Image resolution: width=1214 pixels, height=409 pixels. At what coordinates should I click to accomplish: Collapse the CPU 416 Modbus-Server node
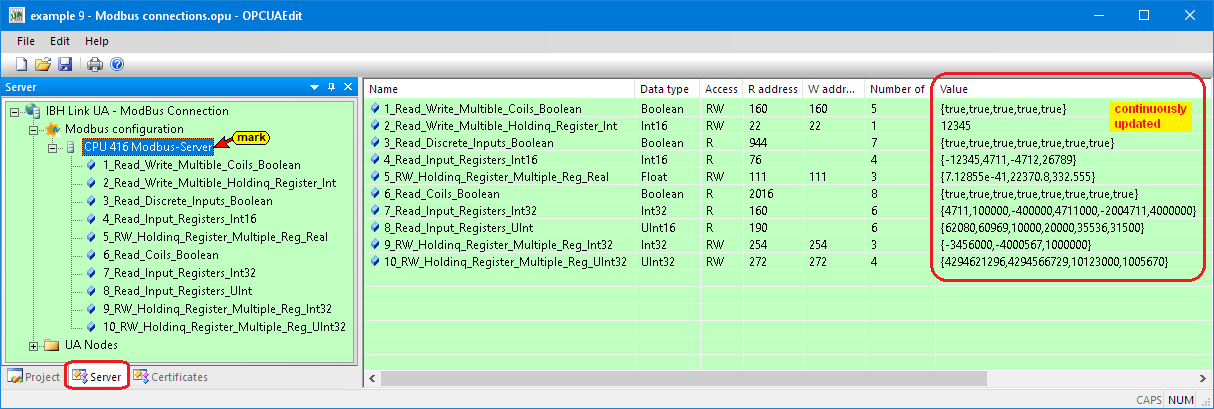pos(52,147)
